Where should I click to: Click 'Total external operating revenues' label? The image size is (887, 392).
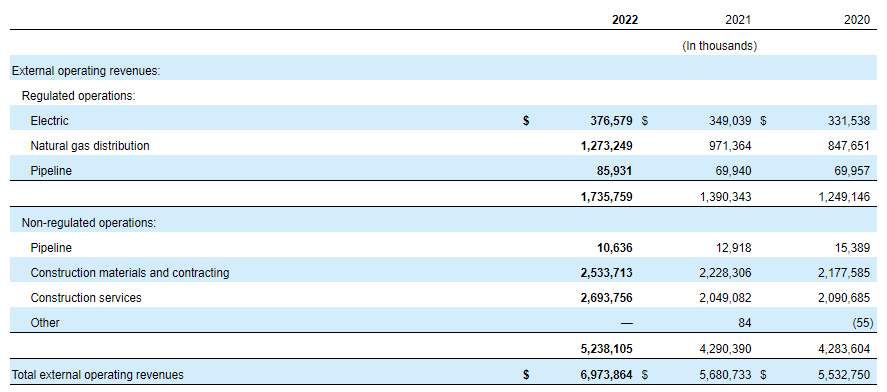[98, 374]
